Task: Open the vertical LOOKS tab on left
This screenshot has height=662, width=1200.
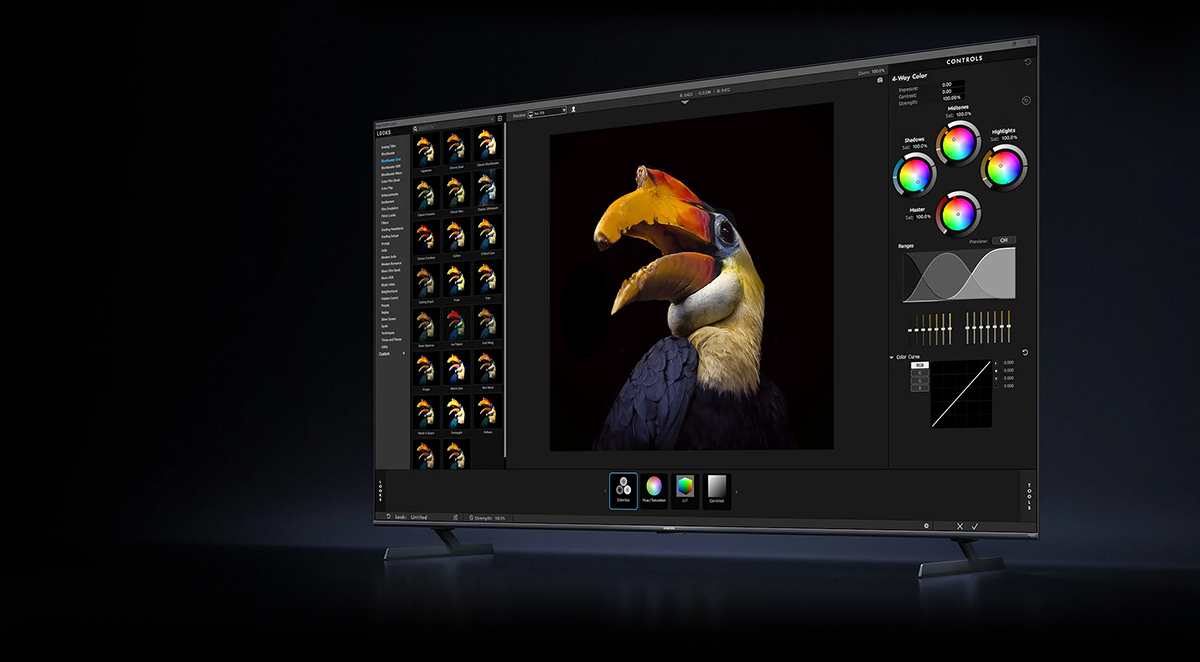Action: (380, 490)
